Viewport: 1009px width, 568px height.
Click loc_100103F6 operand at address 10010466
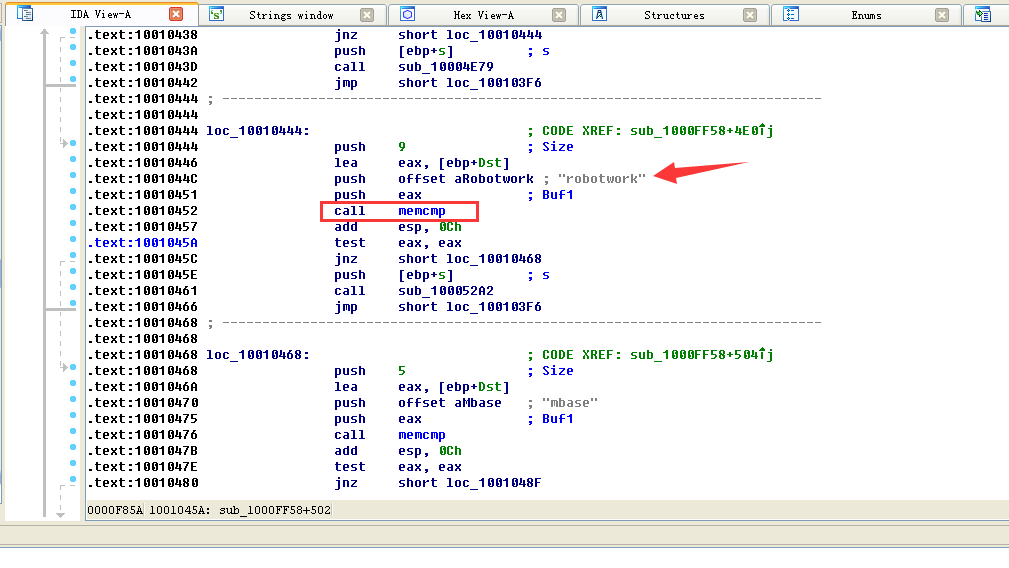coord(494,307)
